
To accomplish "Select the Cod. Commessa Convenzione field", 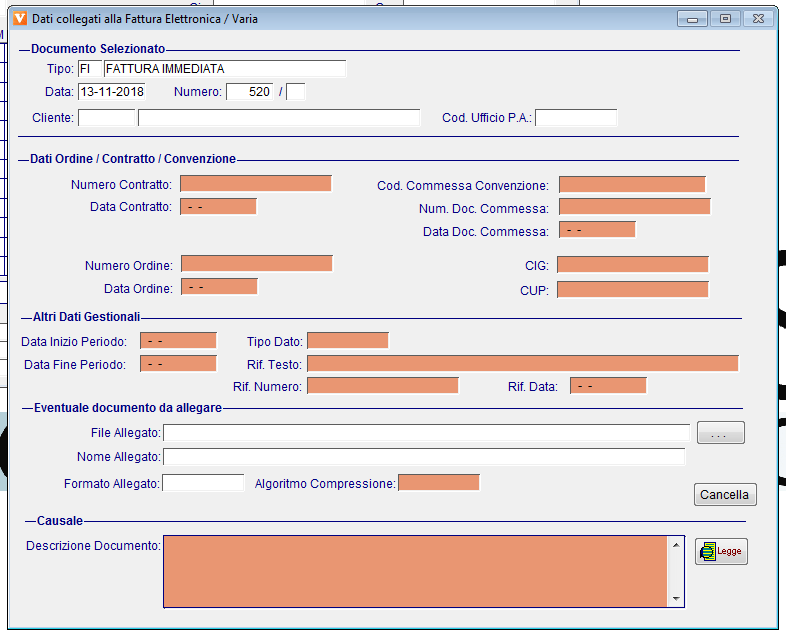I will 632,185.
